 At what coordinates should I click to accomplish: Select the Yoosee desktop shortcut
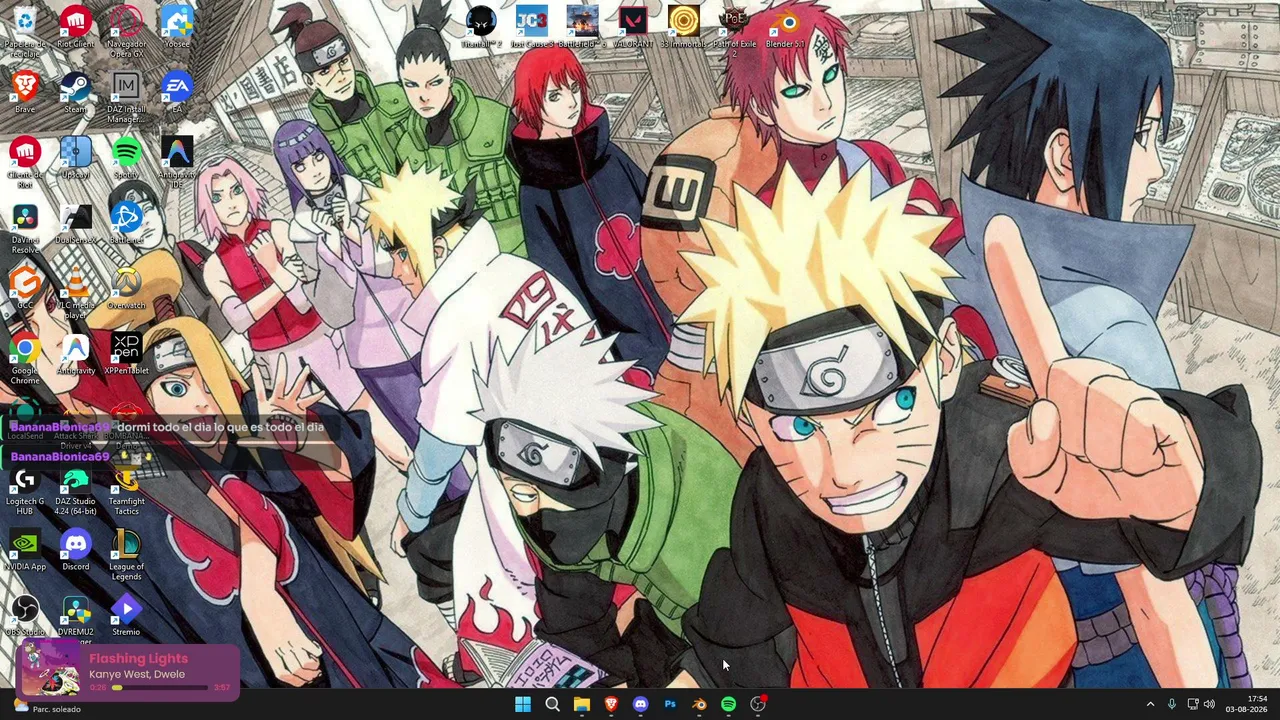(177, 27)
